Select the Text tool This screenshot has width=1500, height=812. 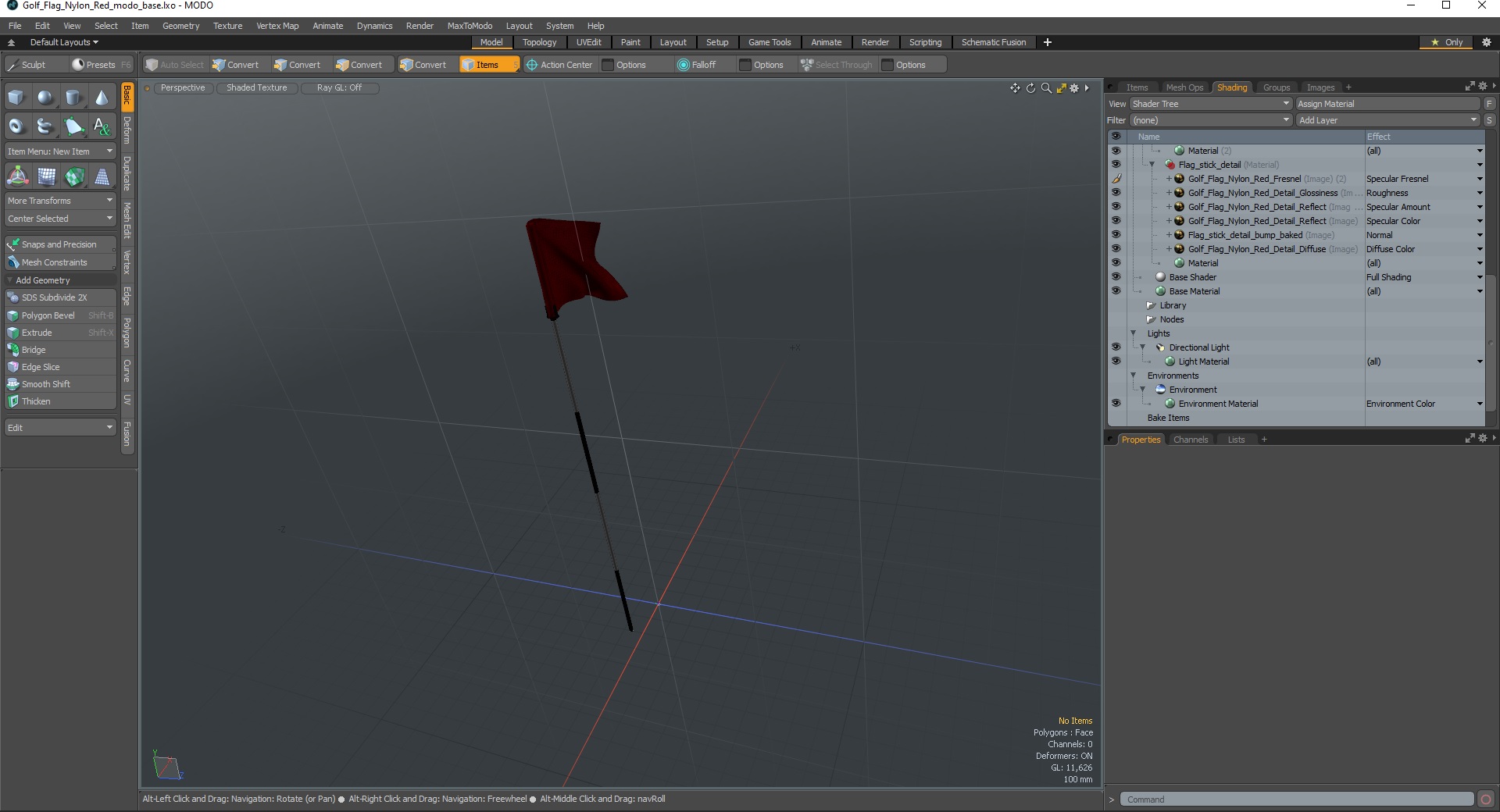tap(102, 126)
